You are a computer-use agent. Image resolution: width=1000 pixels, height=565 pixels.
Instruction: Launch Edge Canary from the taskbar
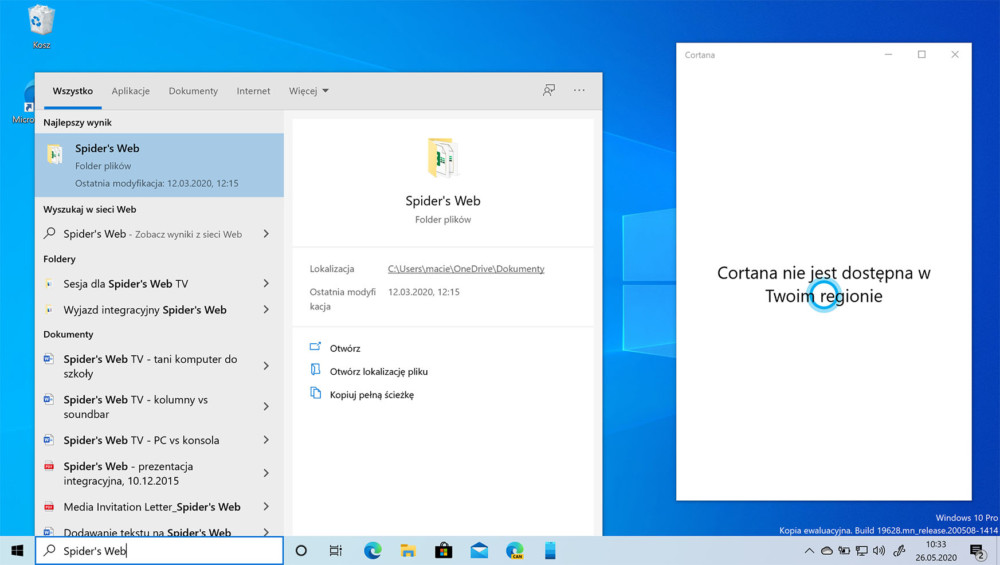tap(515, 550)
